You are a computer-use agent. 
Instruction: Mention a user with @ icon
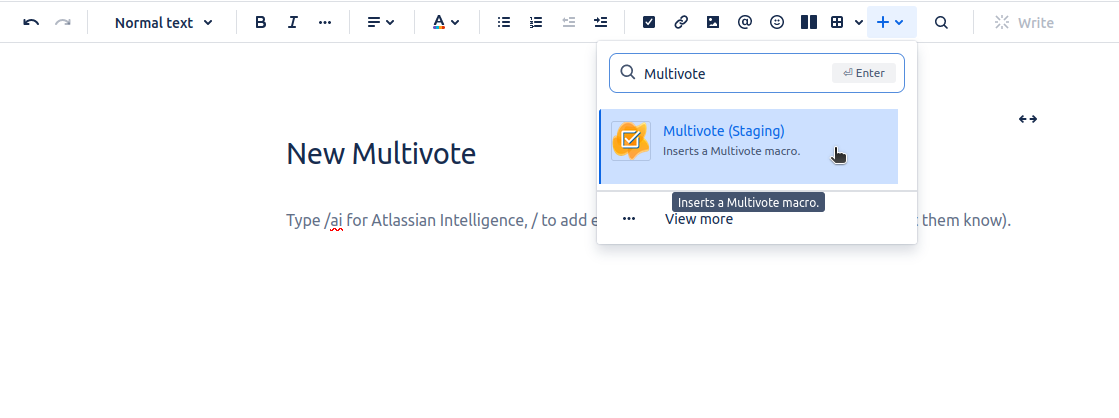[x=745, y=22]
